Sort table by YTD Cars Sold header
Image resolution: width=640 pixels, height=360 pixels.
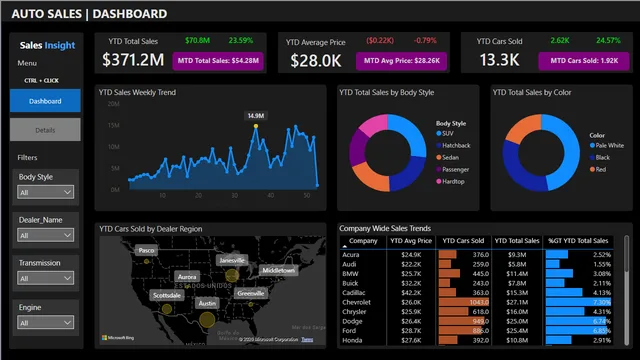point(463,241)
